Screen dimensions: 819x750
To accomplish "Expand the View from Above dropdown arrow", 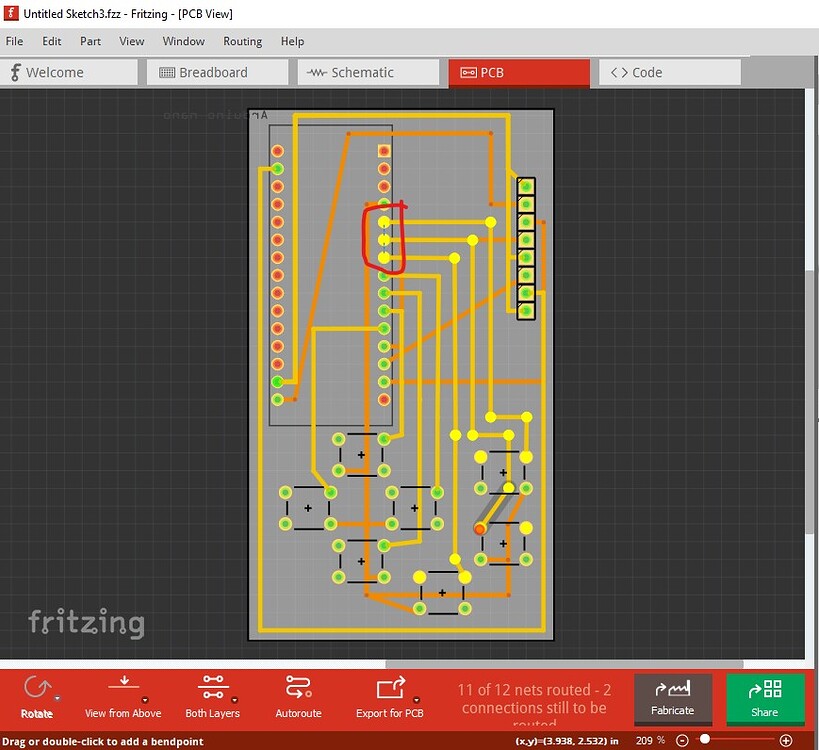I will pos(145,700).
